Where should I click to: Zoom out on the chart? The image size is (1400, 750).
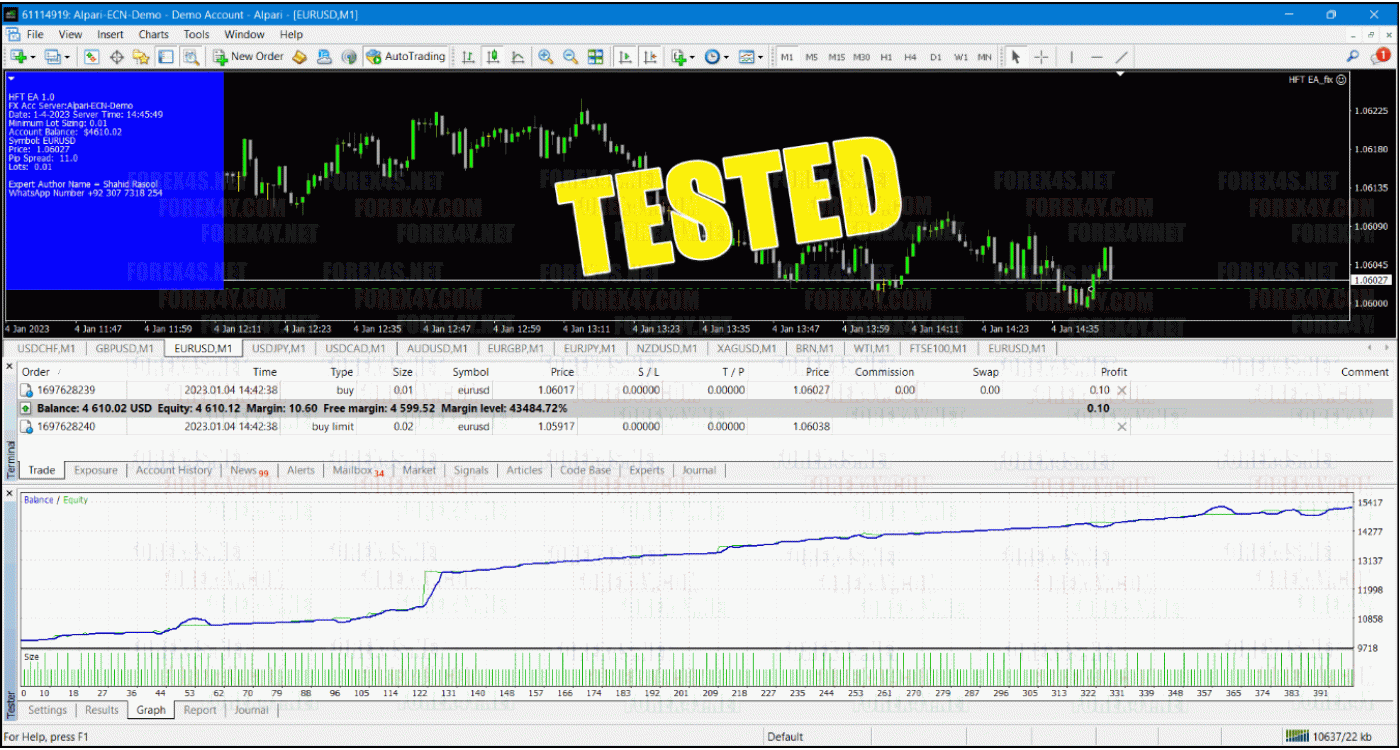click(x=571, y=57)
